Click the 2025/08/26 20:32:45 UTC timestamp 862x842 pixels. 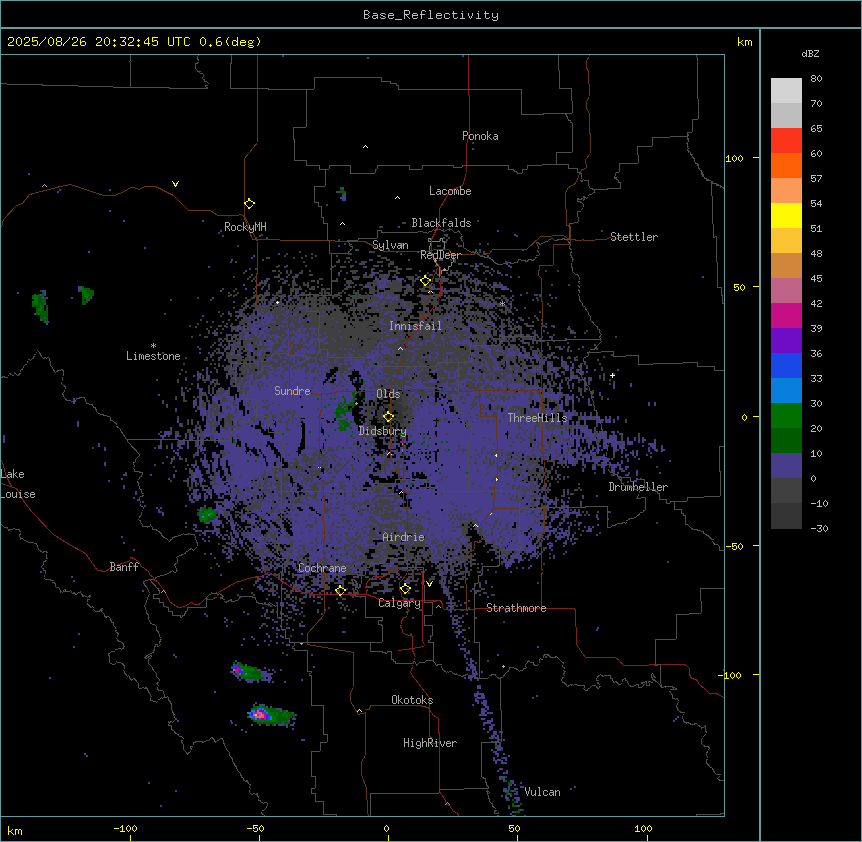click(x=99, y=42)
